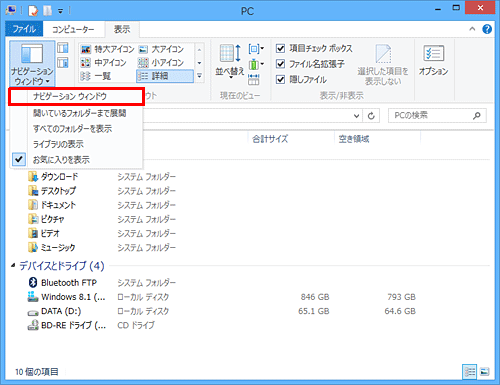Select Bluetooth FTP item
Image resolution: width=500 pixels, height=385 pixels.
[63, 283]
